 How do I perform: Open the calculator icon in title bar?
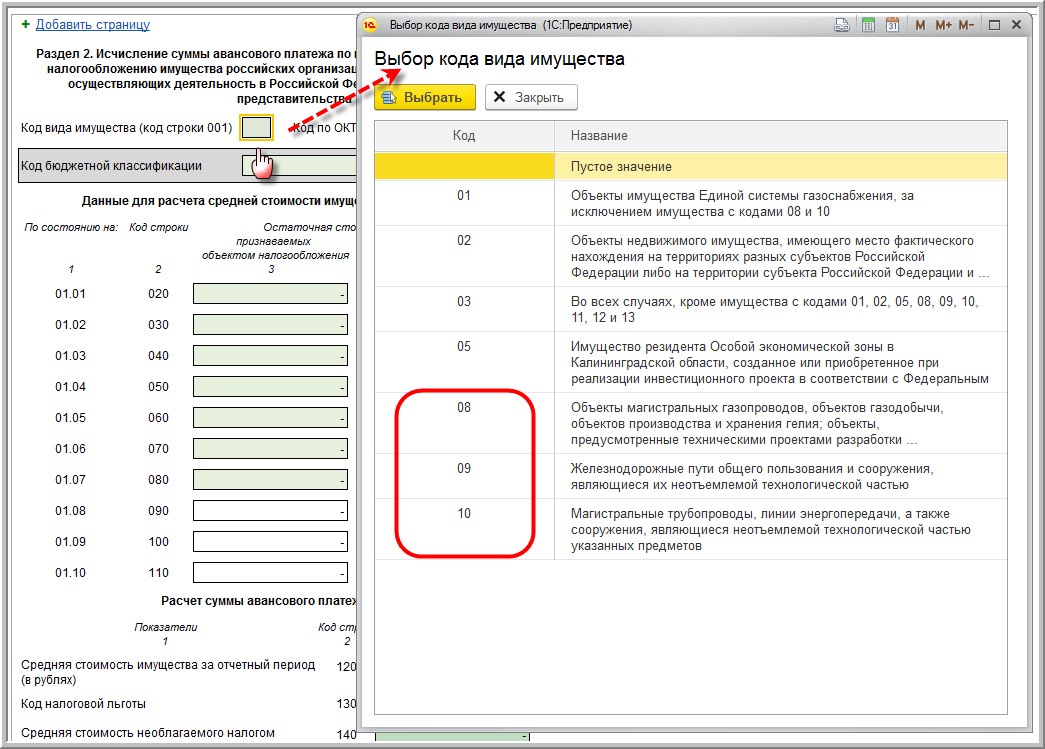tap(868, 25)
